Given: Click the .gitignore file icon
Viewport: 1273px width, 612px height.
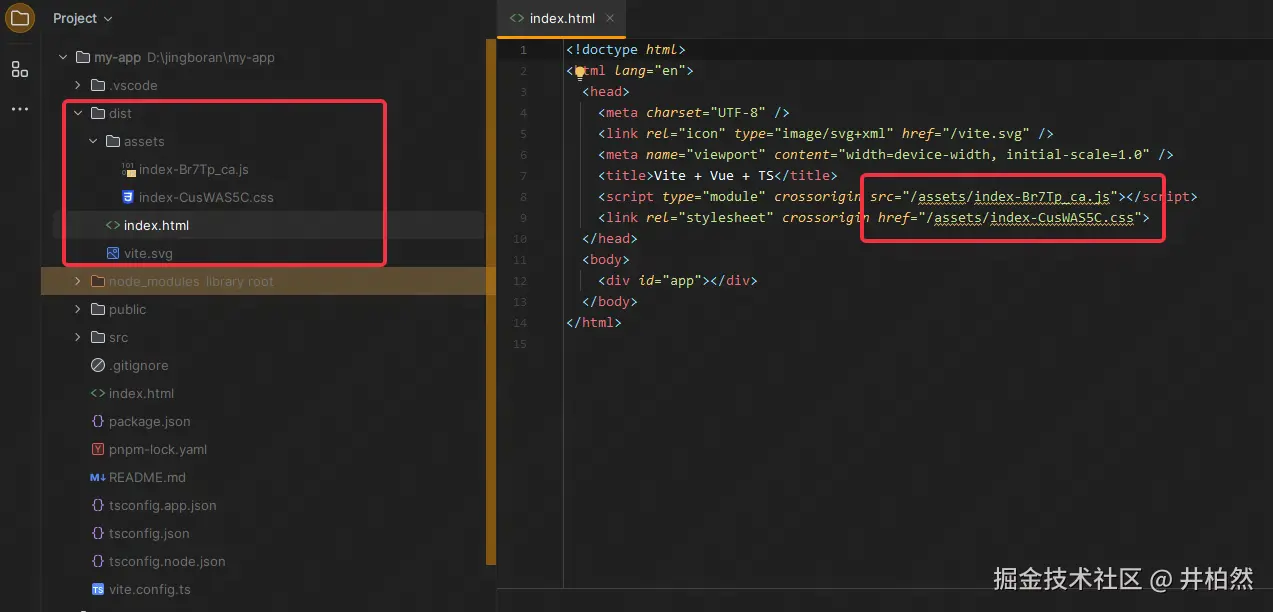Looking at the screenshot, I should [x=97, y=365].
